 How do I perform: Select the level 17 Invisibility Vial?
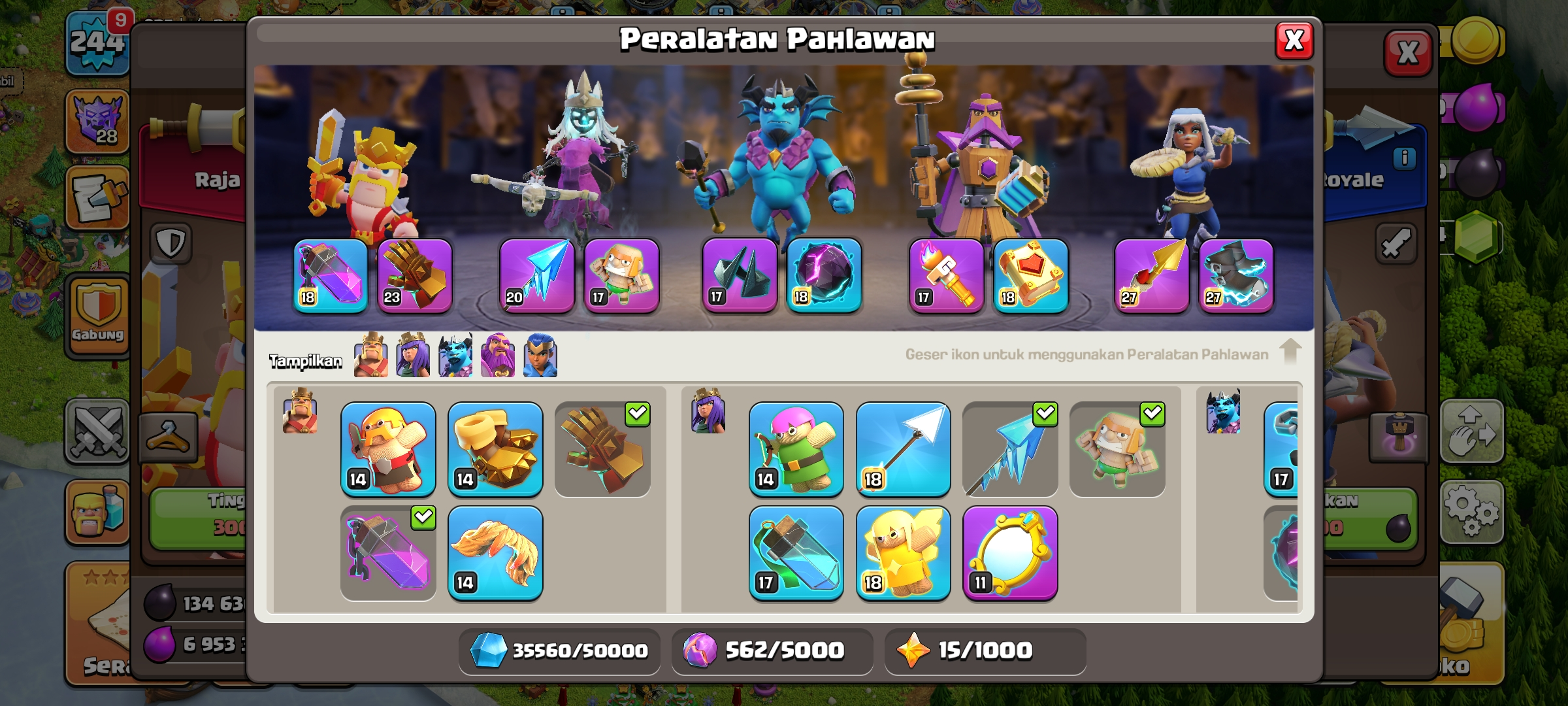point(796,553)
